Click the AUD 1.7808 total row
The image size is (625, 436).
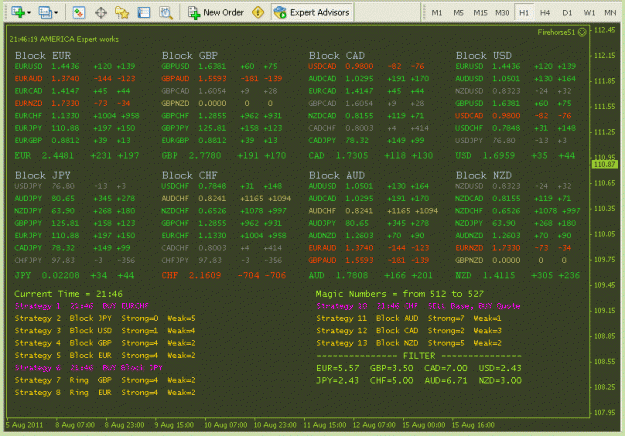[x=370, y=275]
